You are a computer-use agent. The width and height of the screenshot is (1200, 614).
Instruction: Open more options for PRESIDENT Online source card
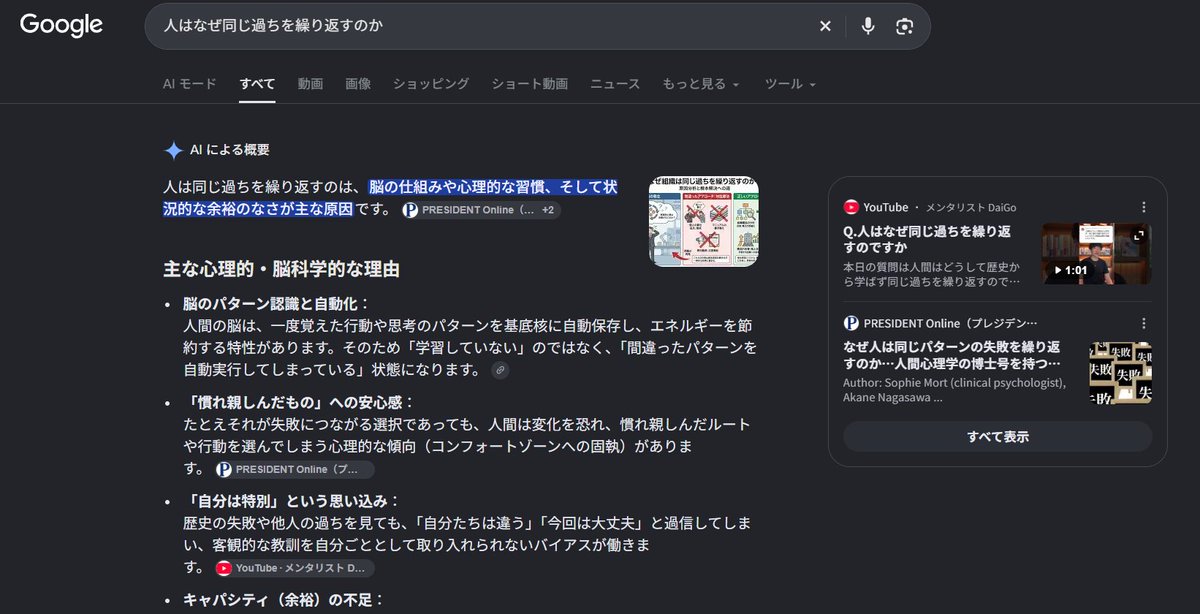1144,323
